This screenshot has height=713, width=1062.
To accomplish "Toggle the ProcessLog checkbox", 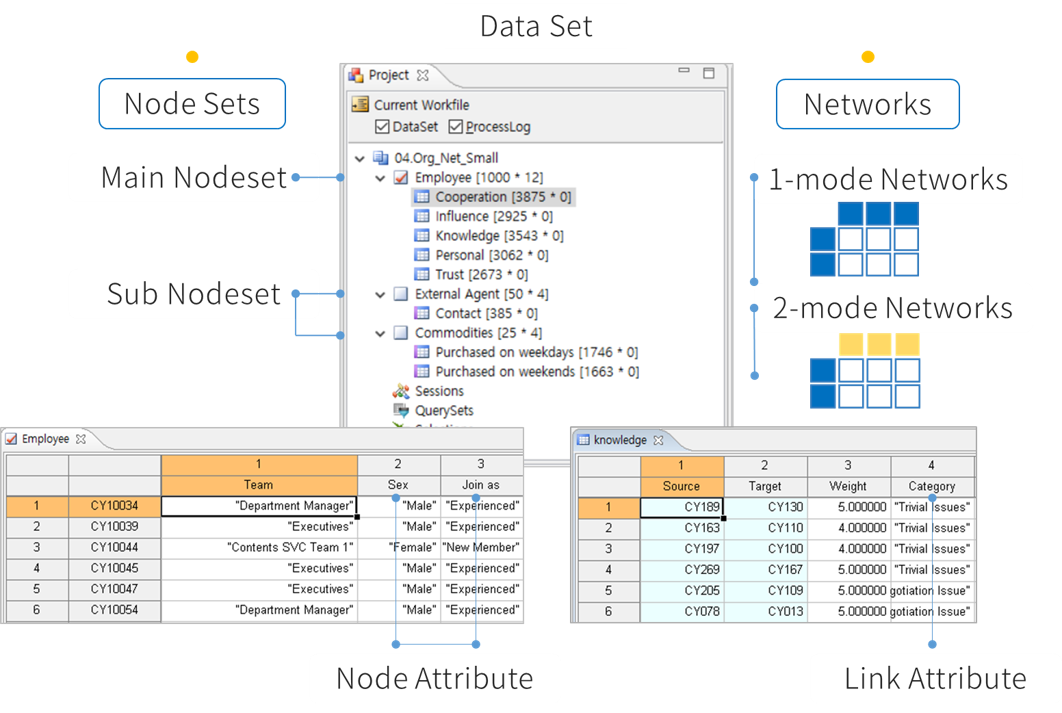I will 455,127.
